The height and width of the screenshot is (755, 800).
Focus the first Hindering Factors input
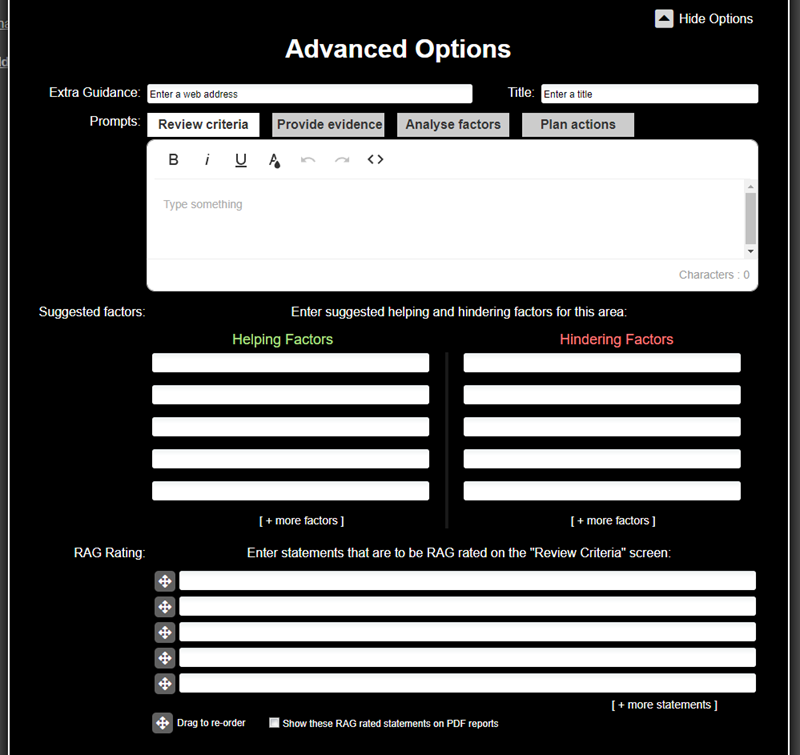tap(602, 363)
